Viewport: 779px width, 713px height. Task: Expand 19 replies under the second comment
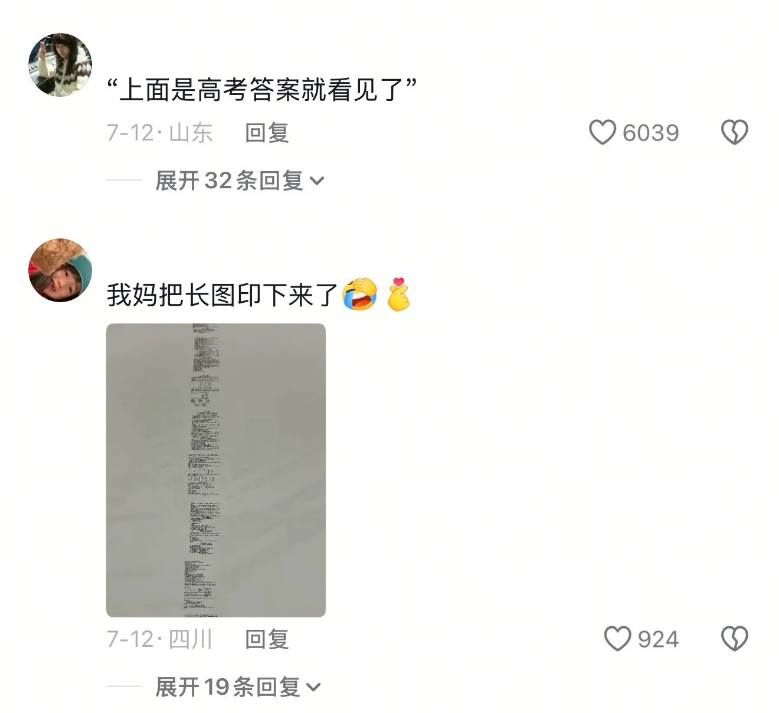point(238,687)
